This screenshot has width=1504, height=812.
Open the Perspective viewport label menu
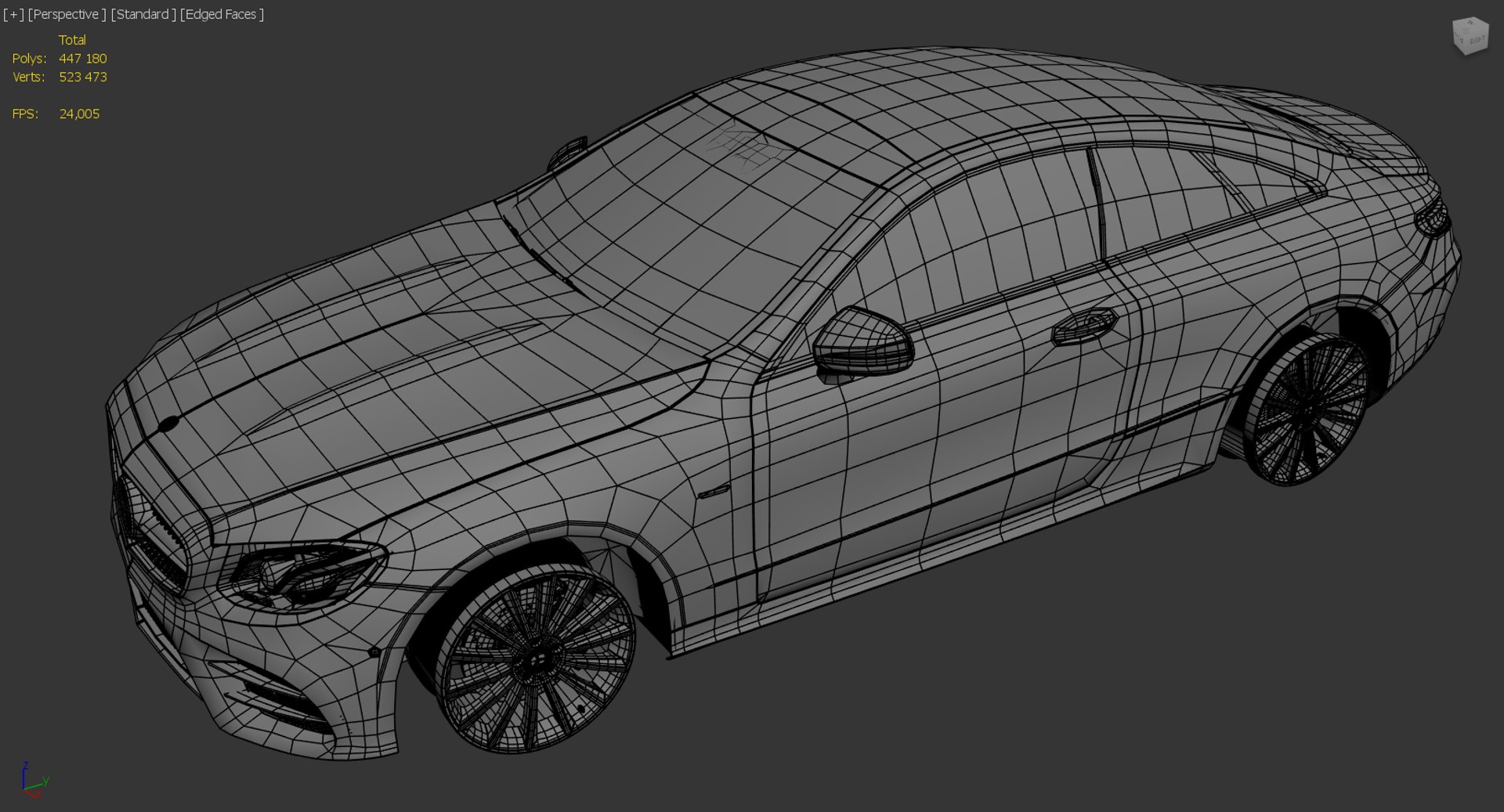coord(67,14)
